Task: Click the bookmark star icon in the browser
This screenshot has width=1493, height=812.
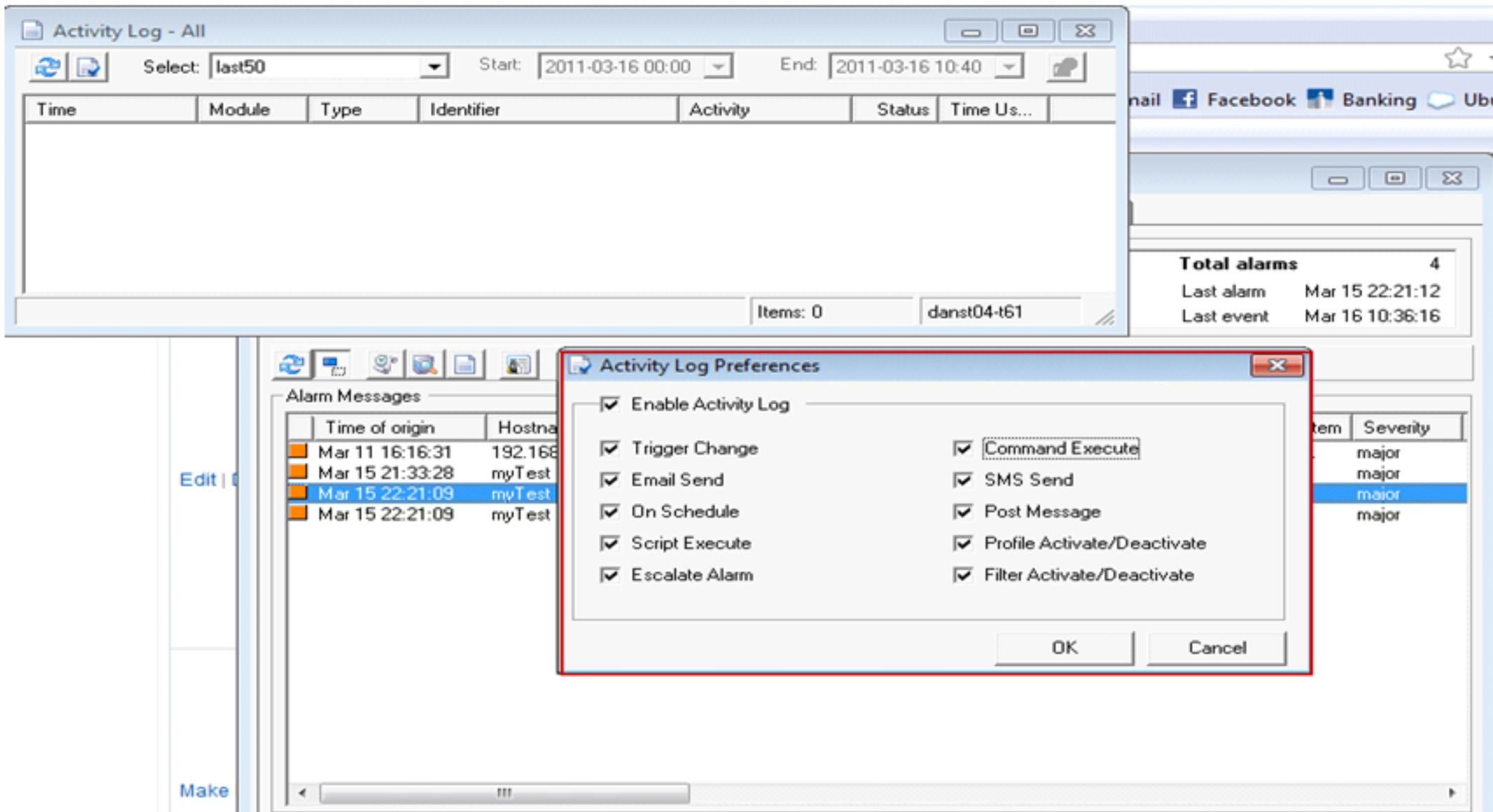Action: coord(1457,58)
